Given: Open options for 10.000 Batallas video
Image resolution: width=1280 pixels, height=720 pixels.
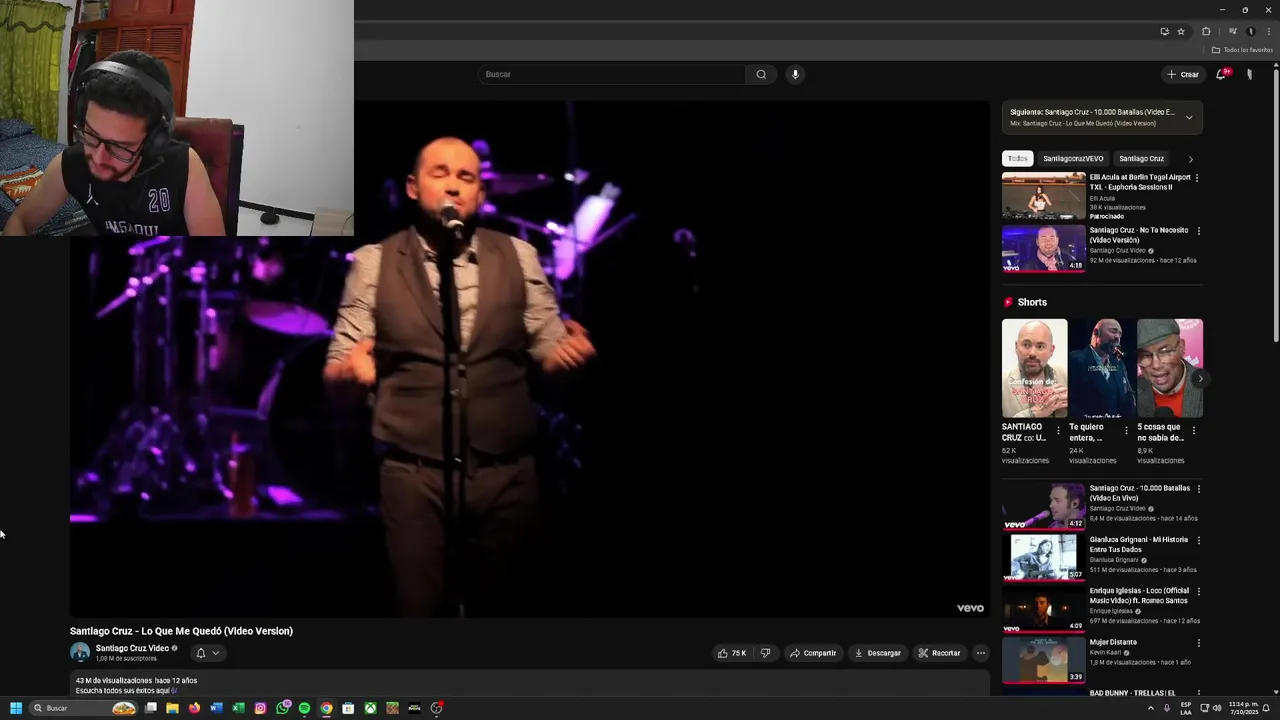Looking at the screenshot, I should click(x=1198, y=489).
